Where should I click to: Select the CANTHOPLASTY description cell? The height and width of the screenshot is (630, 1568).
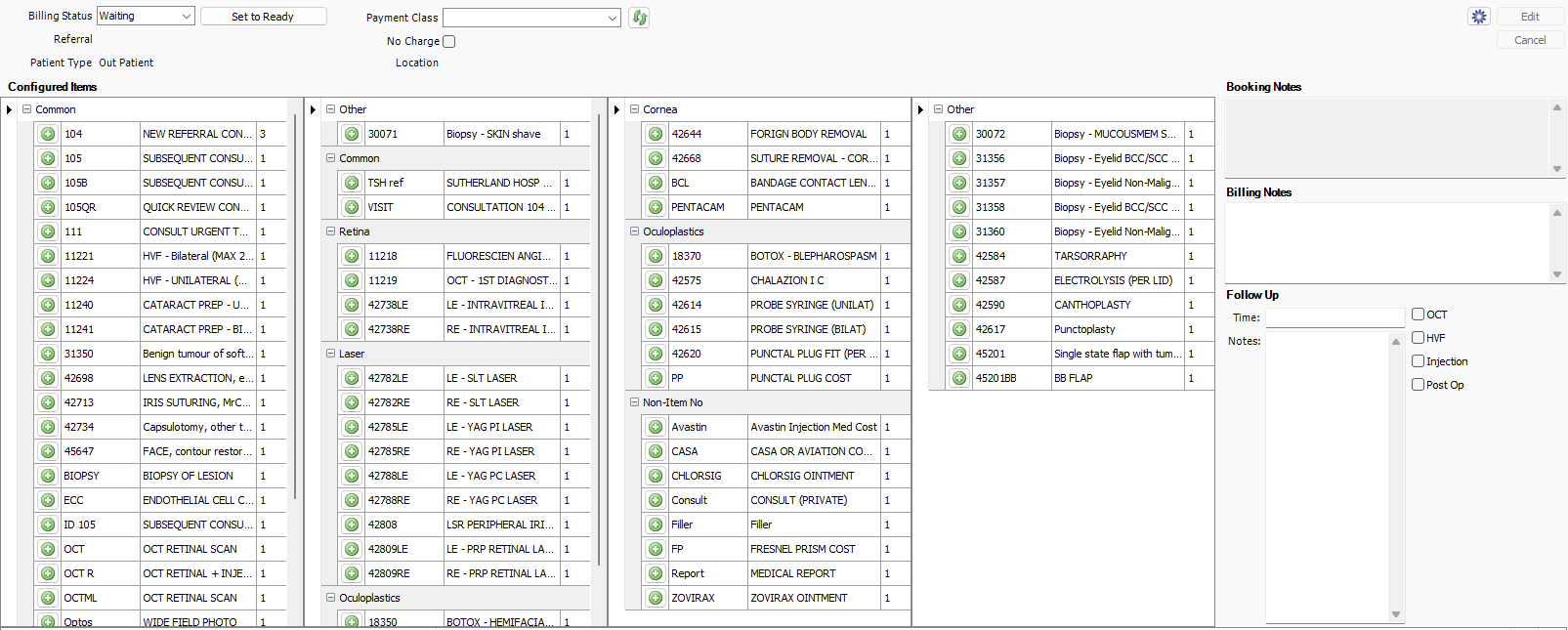[1118, 305]
